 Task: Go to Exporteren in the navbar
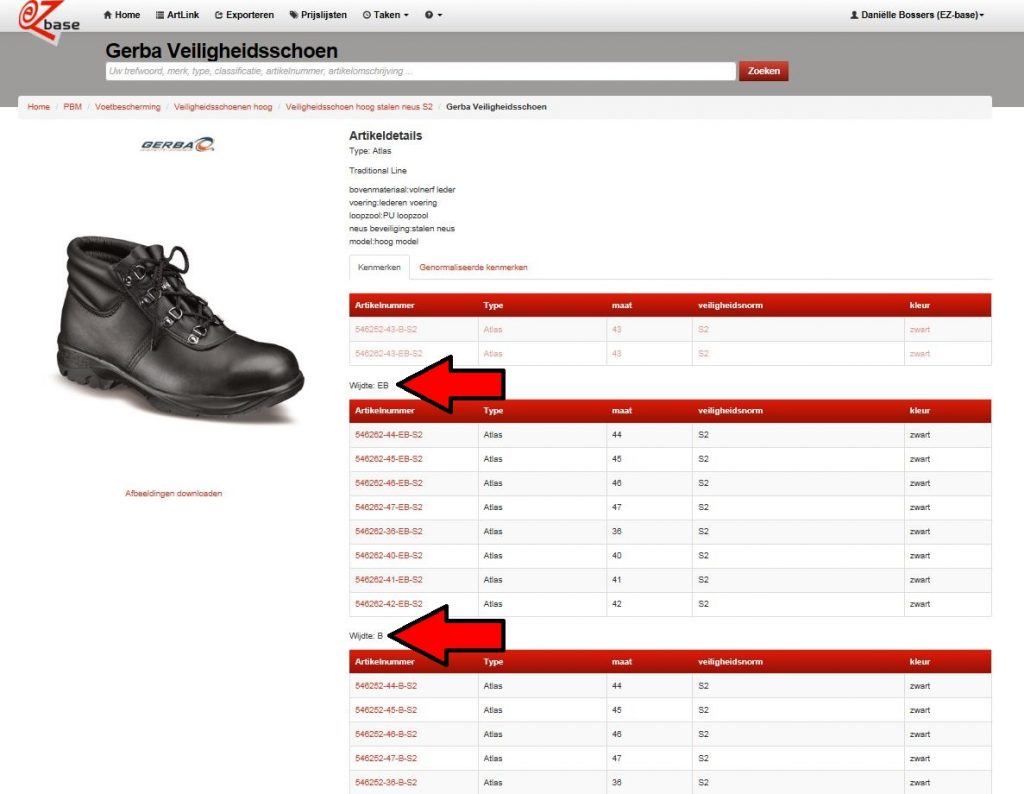click(x=244, y=15)
